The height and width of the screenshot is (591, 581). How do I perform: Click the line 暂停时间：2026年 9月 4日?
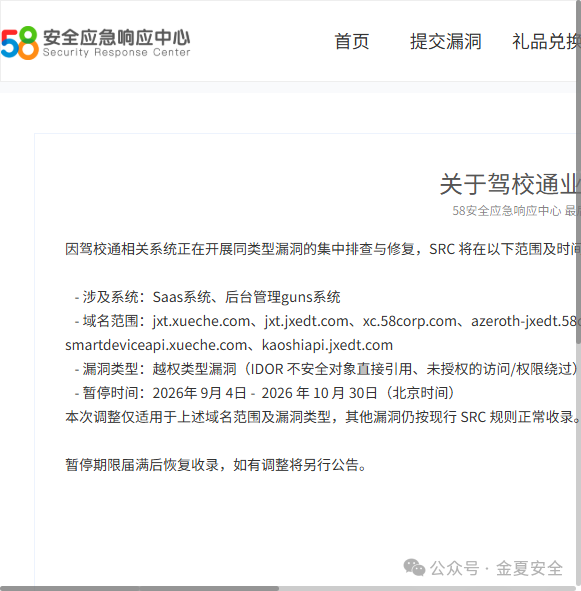pyautogui.click(x=264, y=393)
